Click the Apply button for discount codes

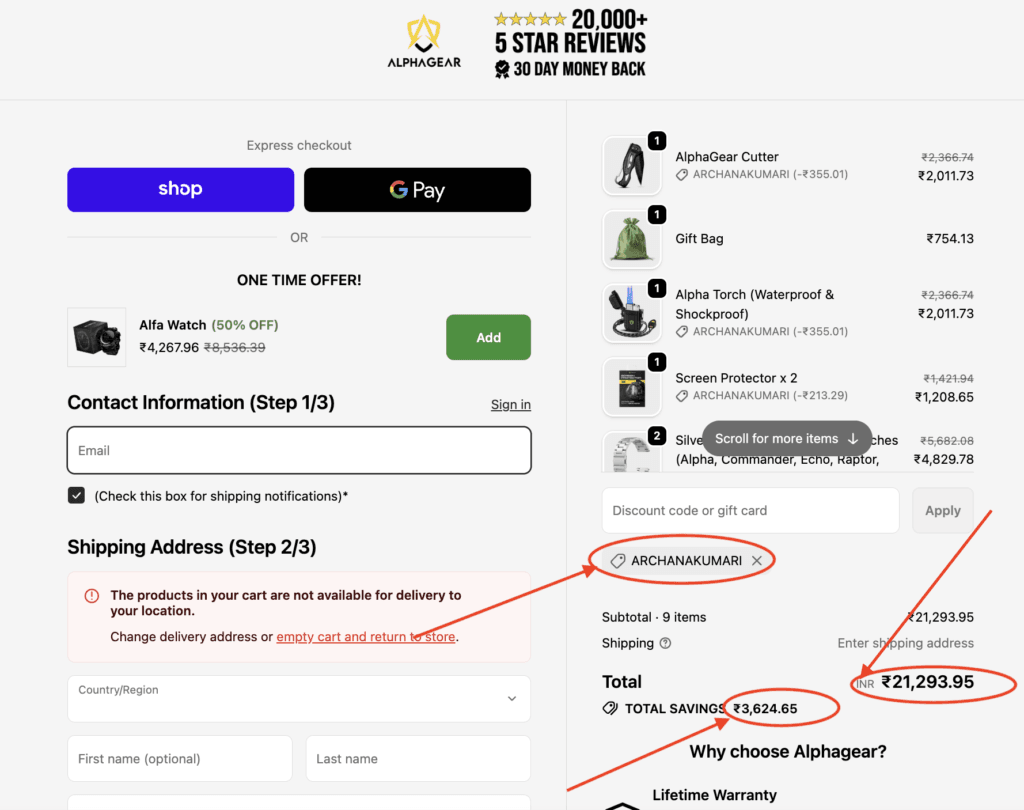(x=942, y=510)
